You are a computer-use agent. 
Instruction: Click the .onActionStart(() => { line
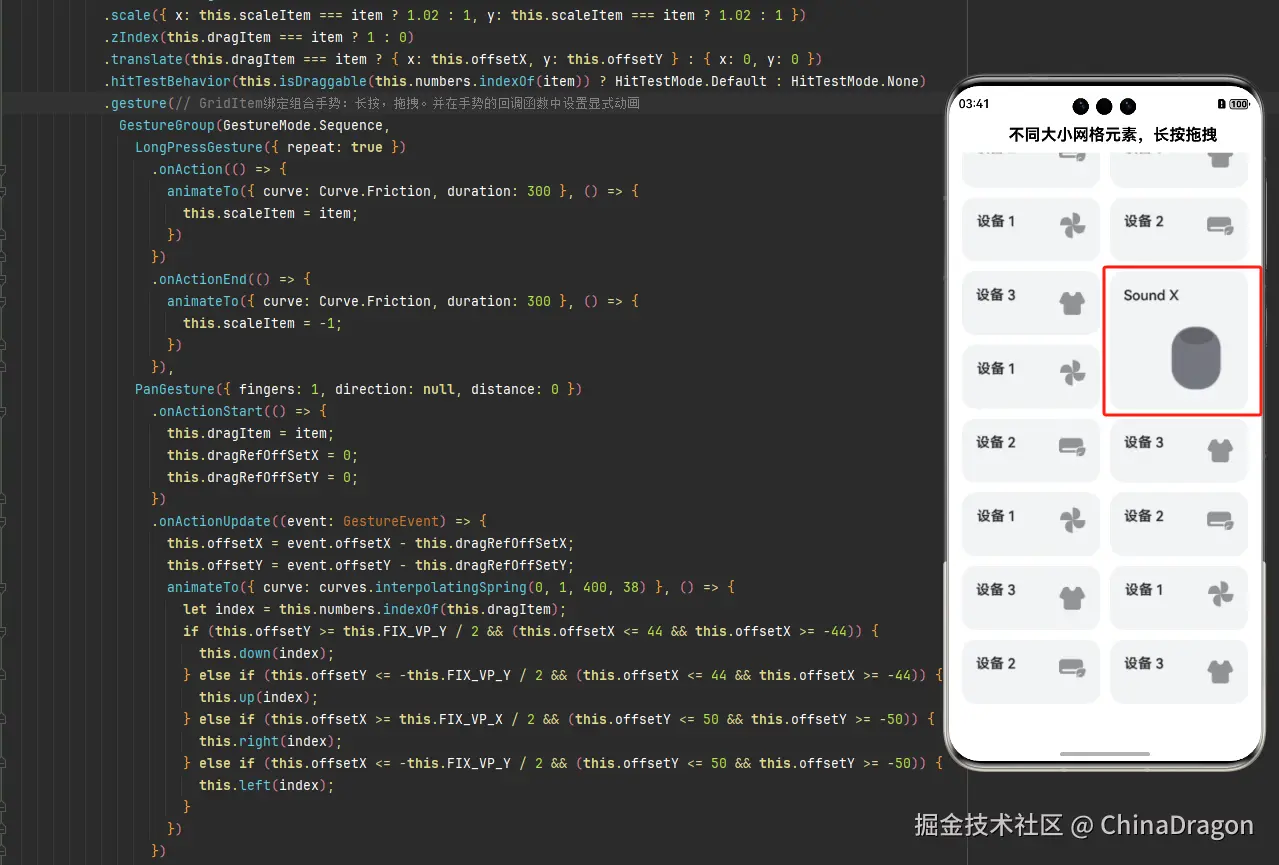click(239, 411)
